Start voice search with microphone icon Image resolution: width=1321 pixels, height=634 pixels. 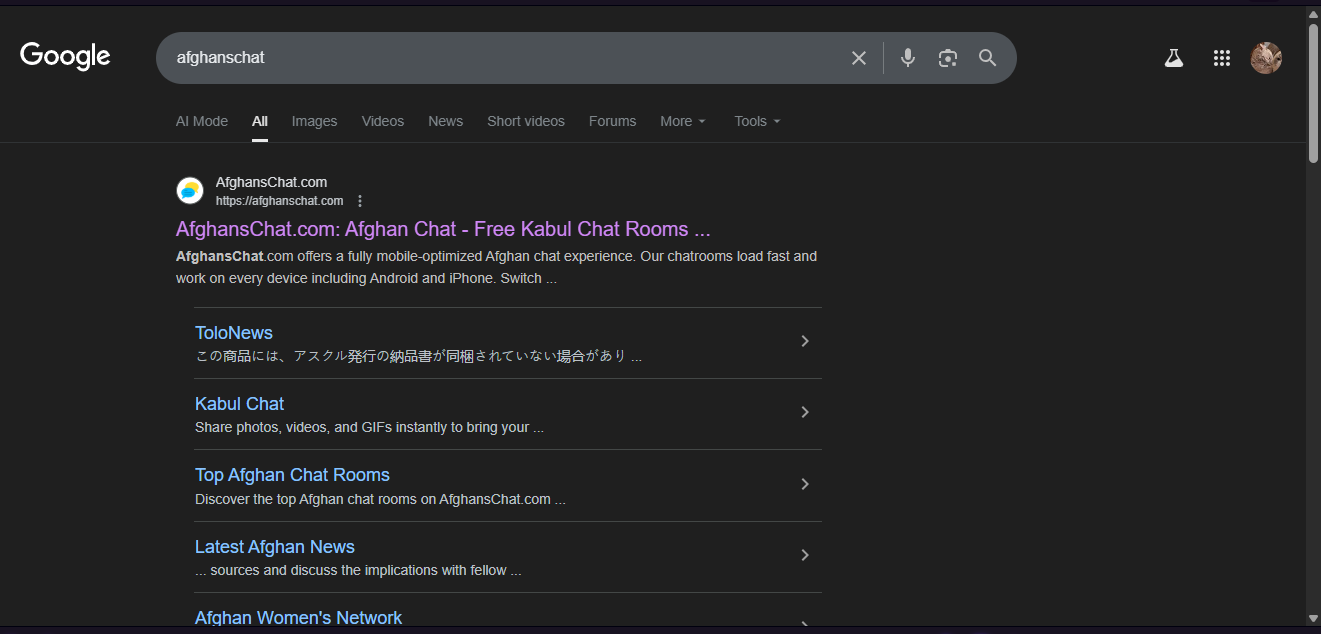(908, 58)
